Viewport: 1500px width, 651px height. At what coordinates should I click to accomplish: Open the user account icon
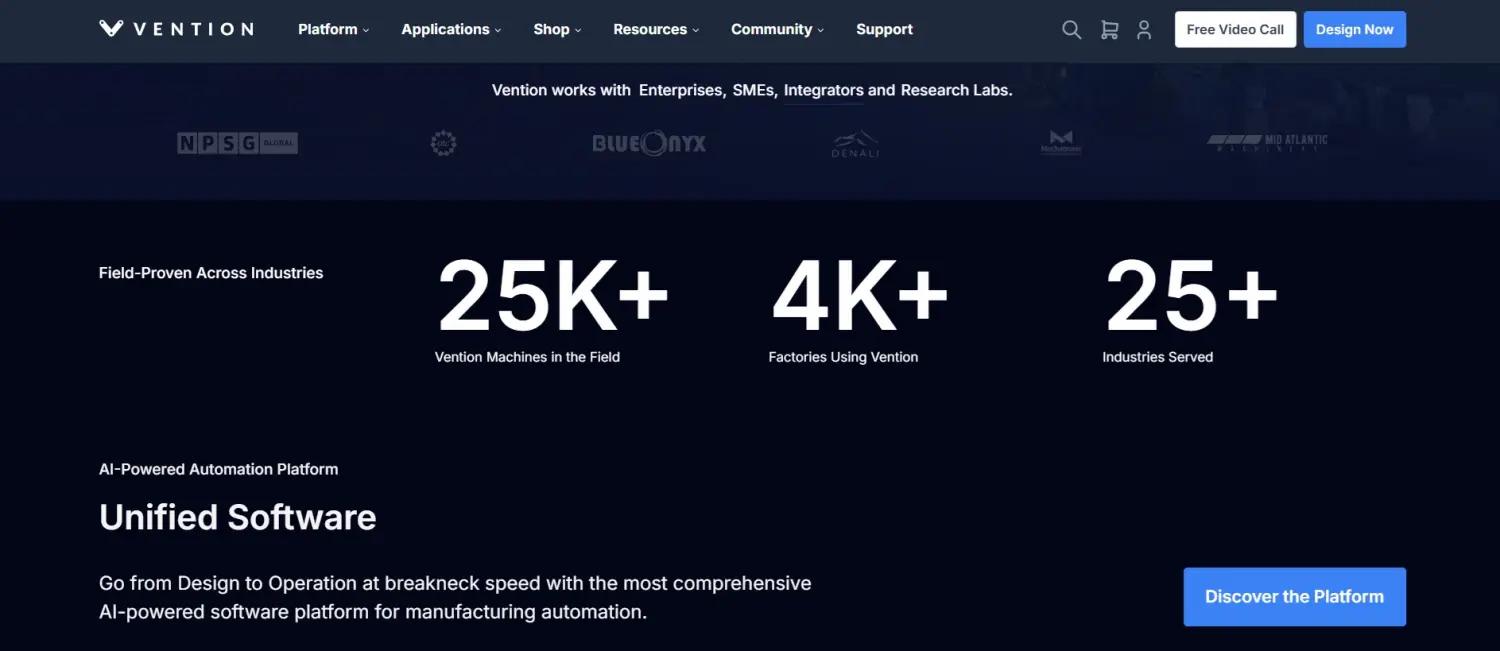coord(1144,30)
